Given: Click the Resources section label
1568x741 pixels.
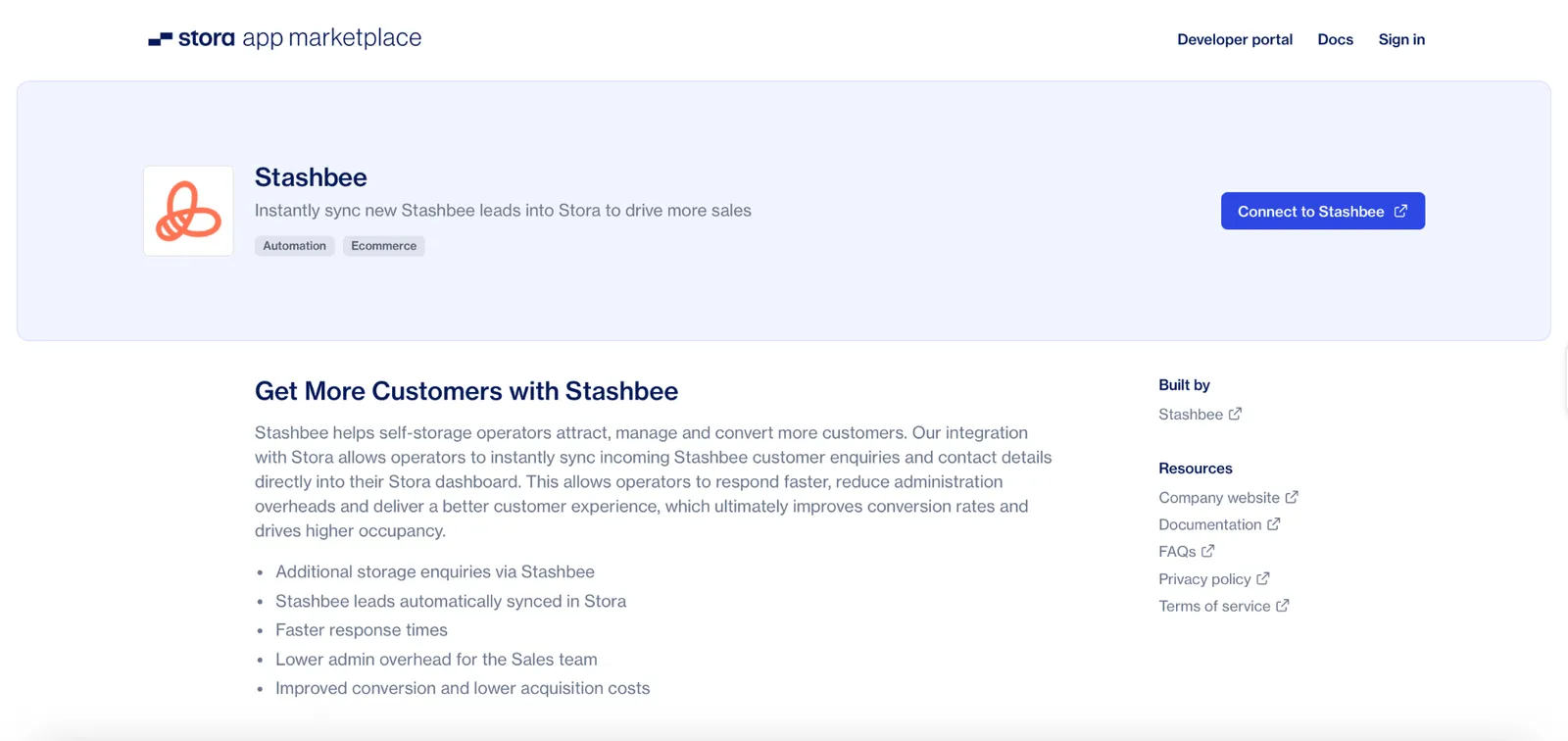Looking at the screenshot, I should (1196, 469).
